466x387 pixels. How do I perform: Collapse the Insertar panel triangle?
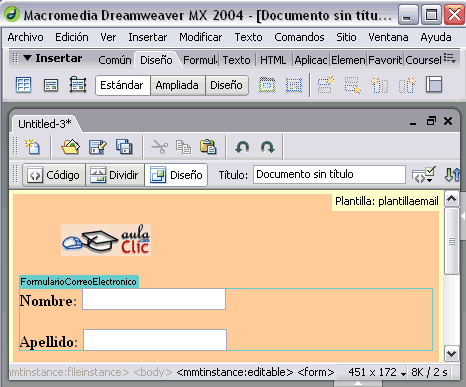27,58
